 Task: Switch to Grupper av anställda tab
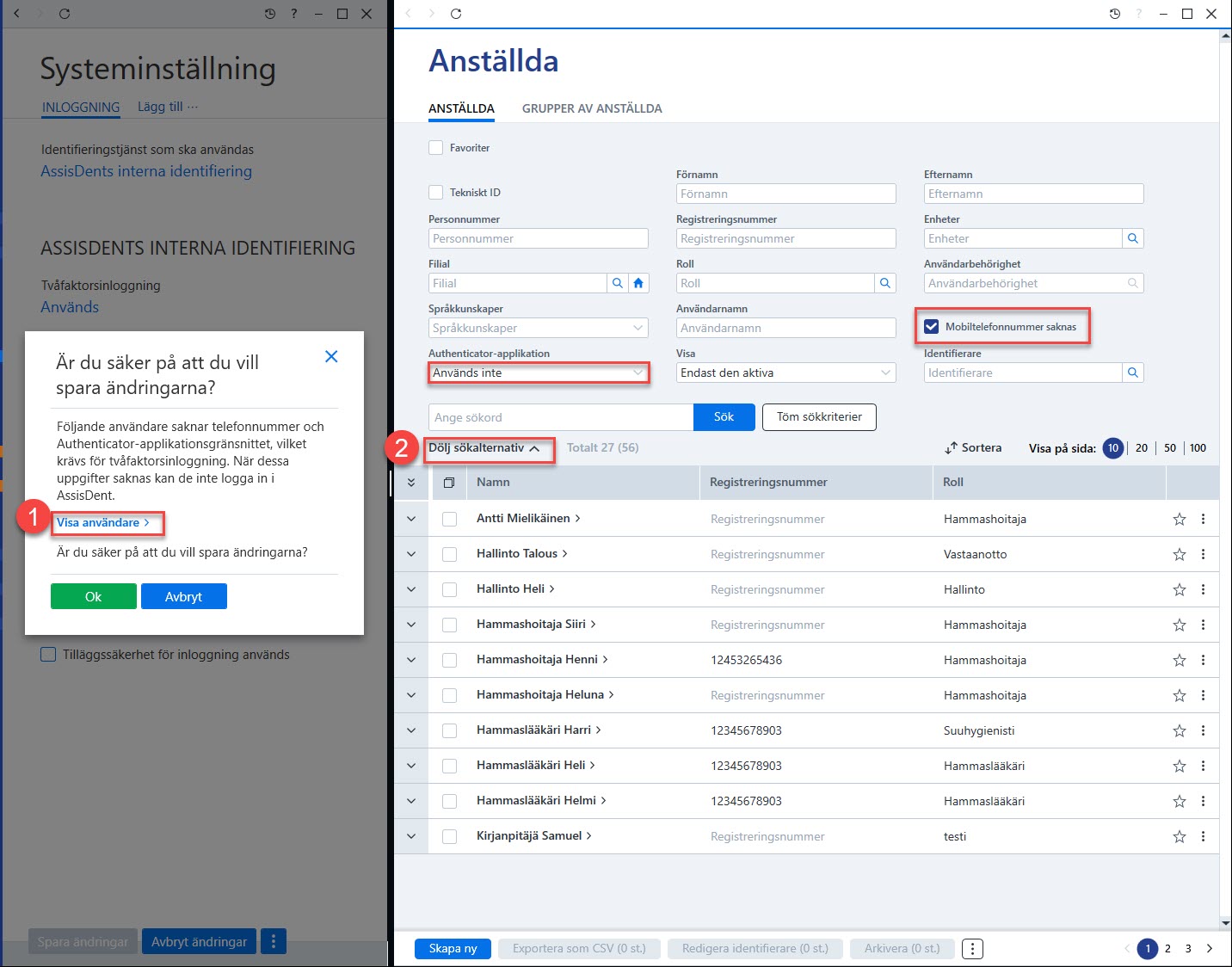[x=592, y=108]
